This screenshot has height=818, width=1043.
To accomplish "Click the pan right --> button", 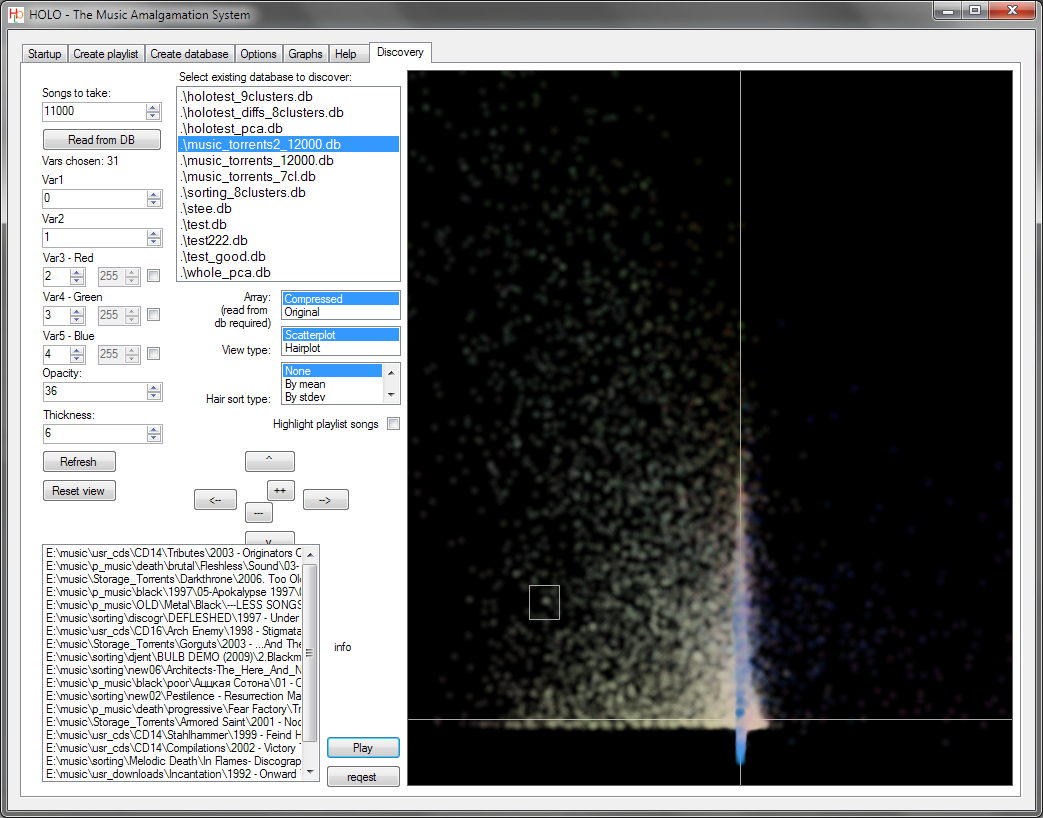I will tap(325, 499).
